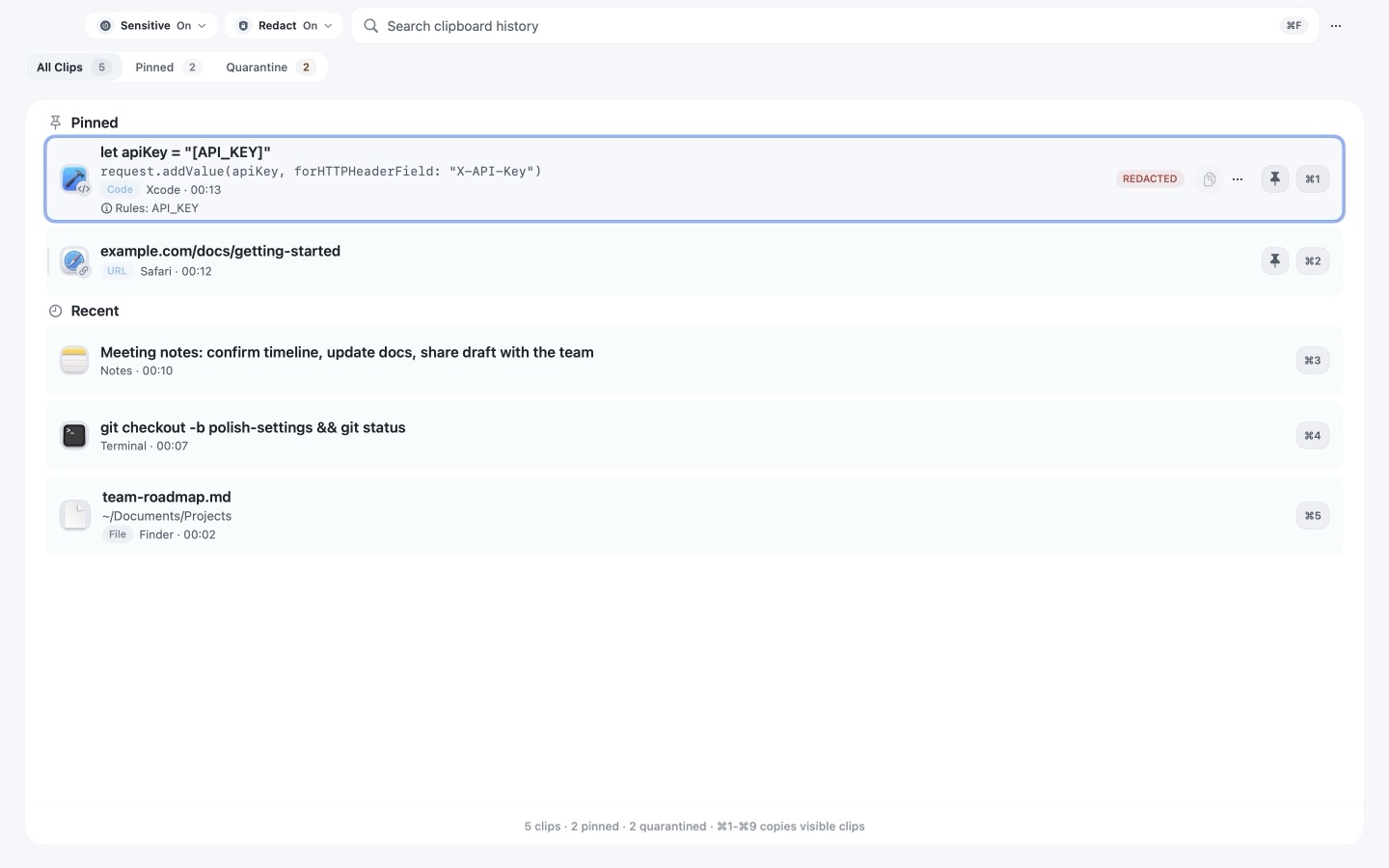Screen dimensions: 1389x868
Task: Click the Sensitive eye icon
Action: tap(105, 26)
